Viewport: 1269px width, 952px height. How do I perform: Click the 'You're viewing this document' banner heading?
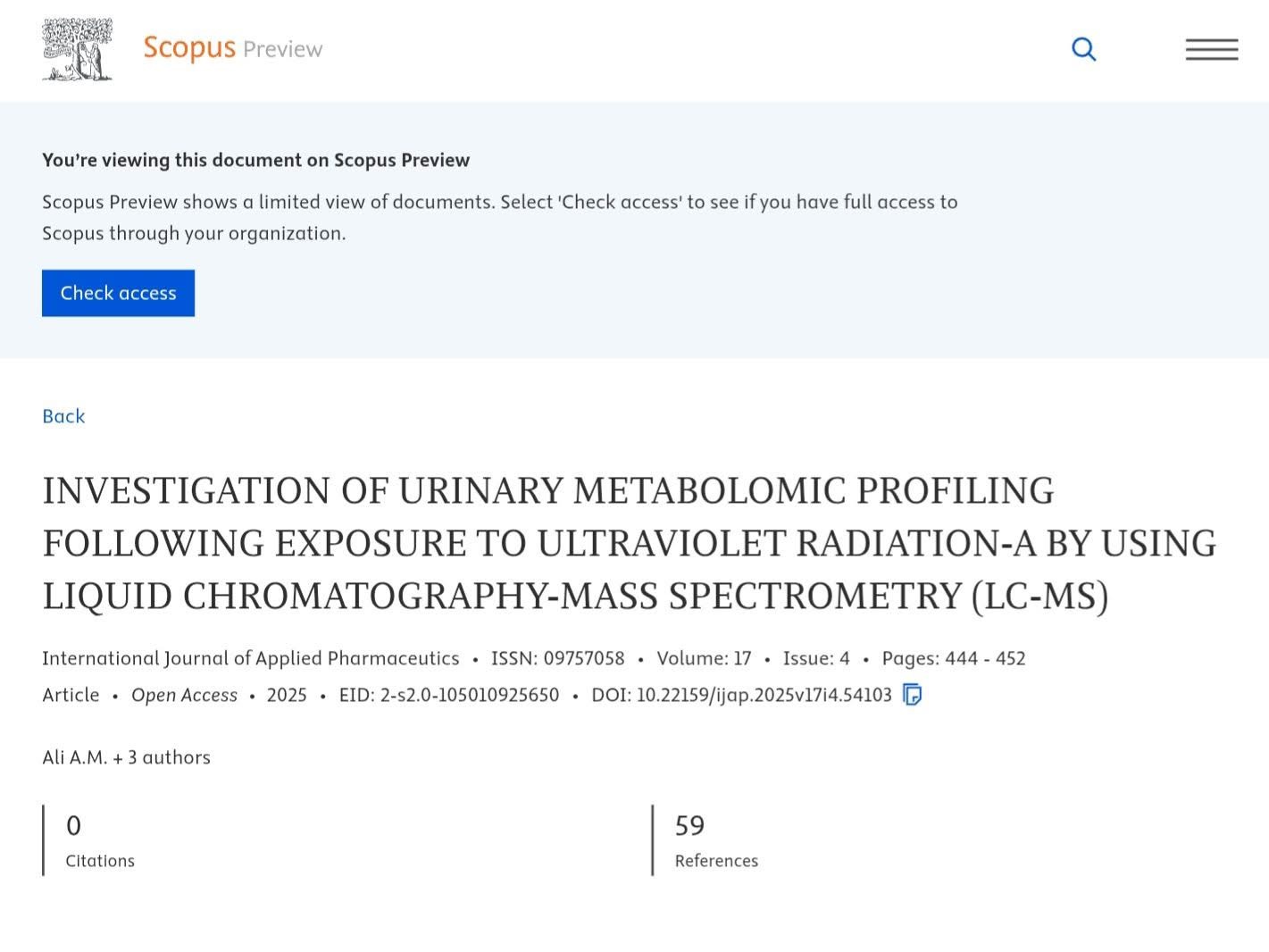[x=255, y=160]
